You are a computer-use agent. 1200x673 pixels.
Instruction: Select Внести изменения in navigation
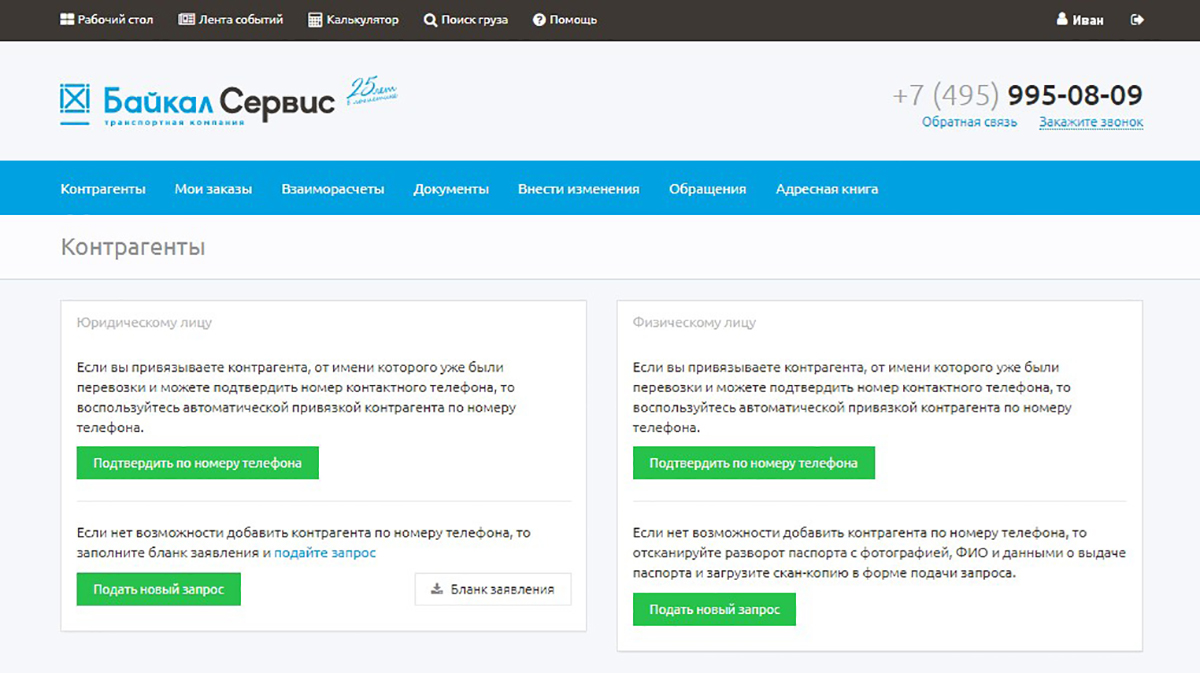[578, 189]
